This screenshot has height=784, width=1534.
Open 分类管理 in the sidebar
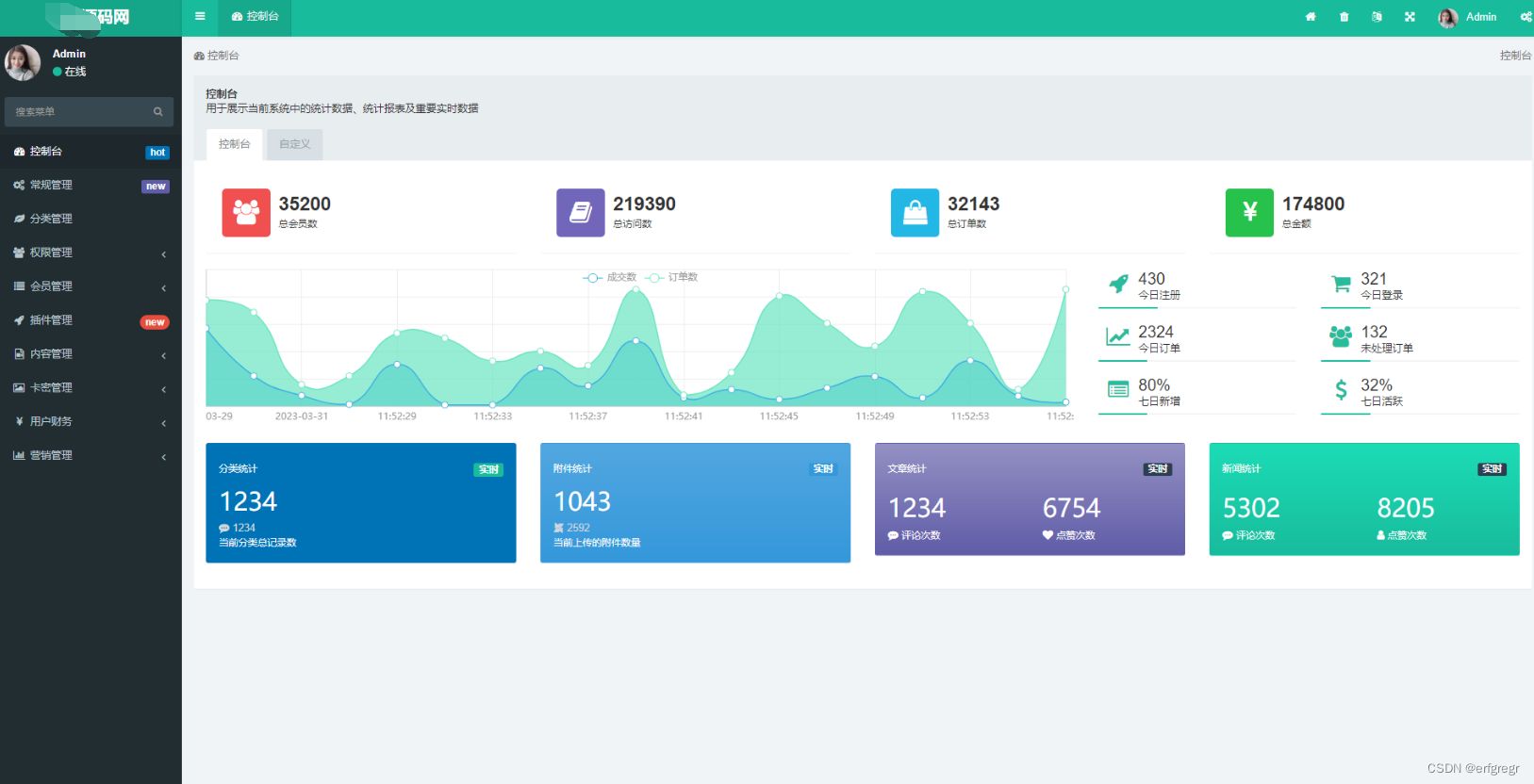[51, 219]
